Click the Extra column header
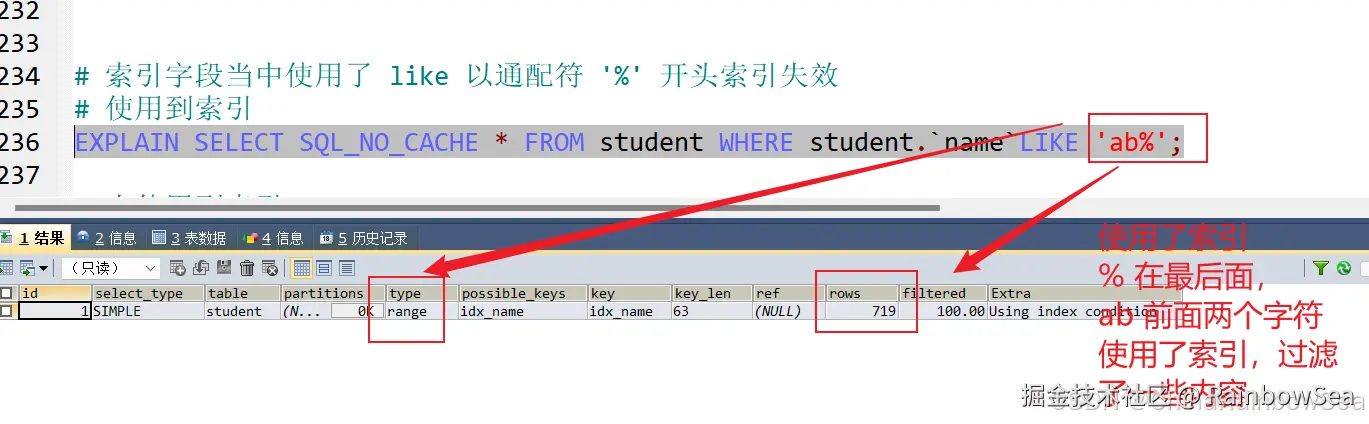 click(x=1085, y=293)
